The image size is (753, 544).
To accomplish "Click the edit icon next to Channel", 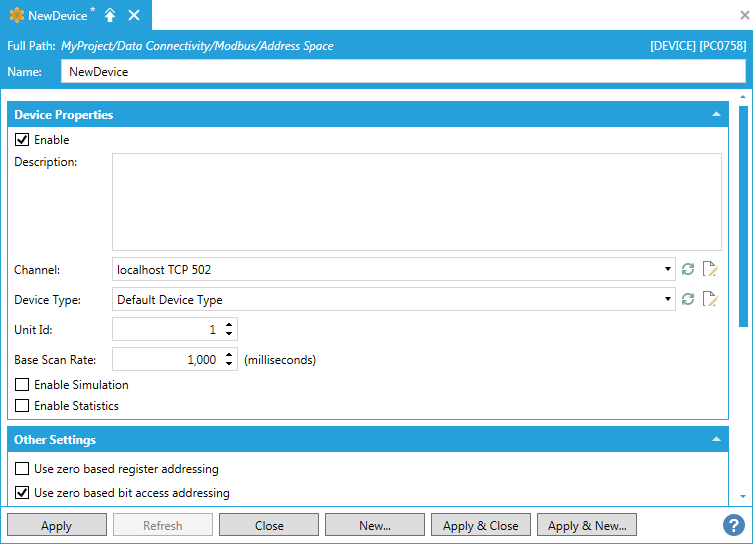I will pyautogui.click(x=710, y=269).
